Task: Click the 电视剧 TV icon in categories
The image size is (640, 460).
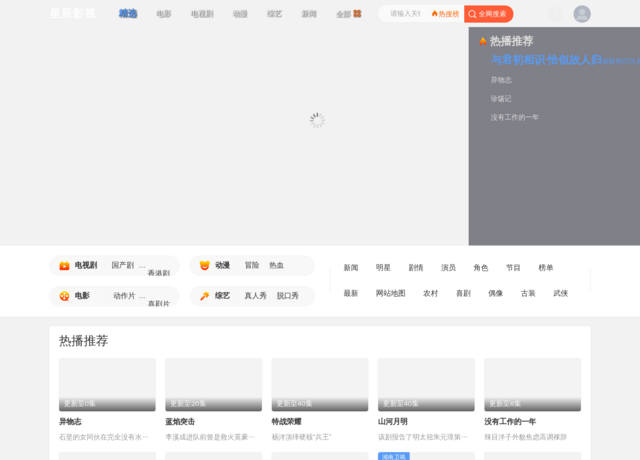Action: tap(64, 266)
